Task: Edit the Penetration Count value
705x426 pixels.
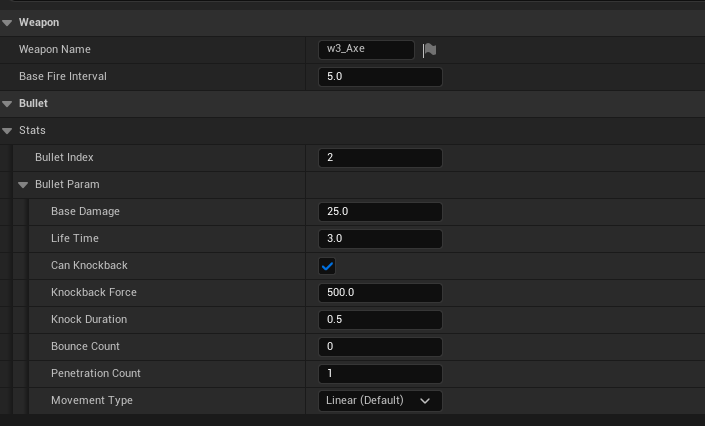Action: coord(380,373)
